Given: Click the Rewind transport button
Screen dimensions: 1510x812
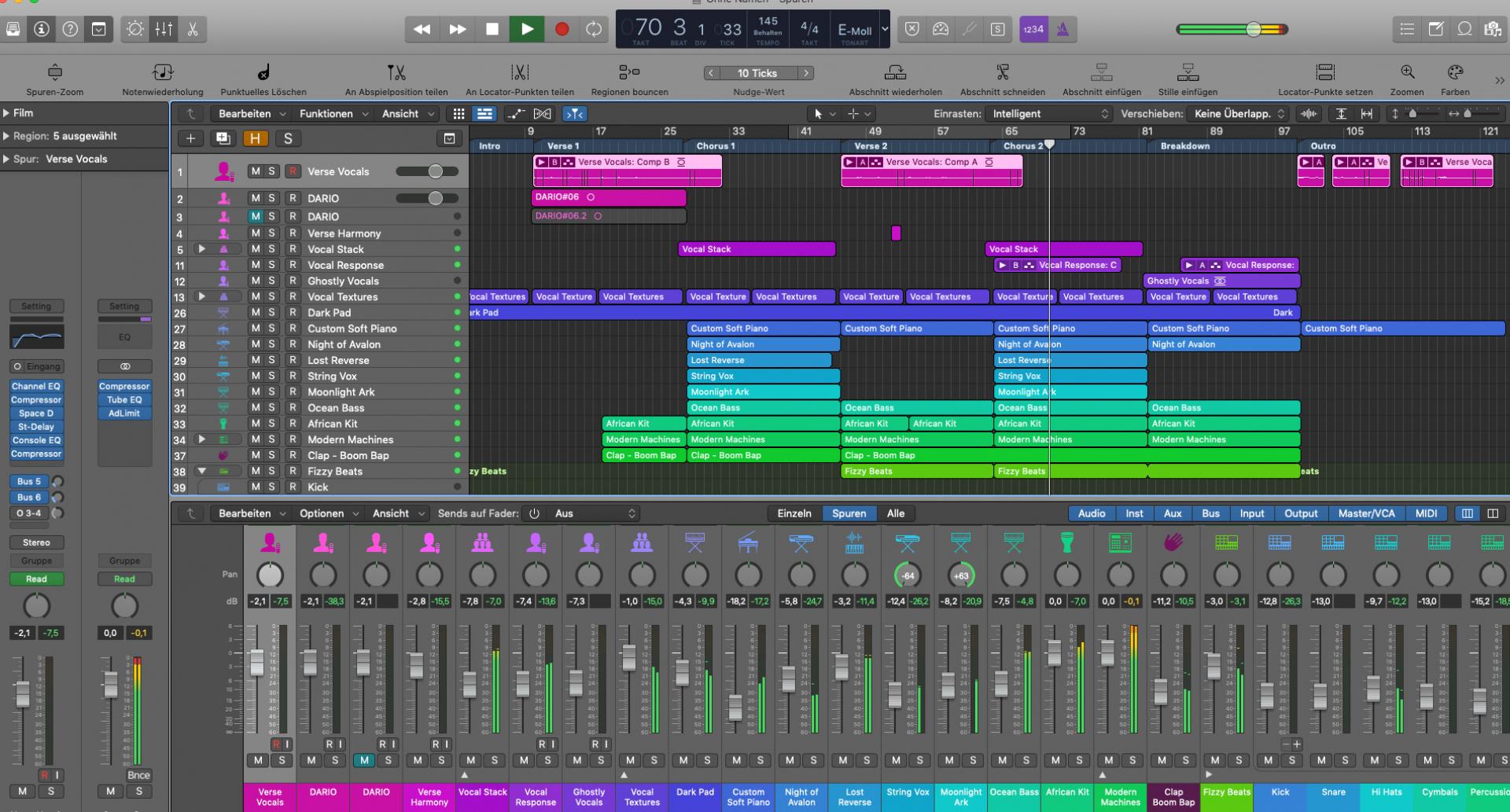Looking at the screenshot, I should point(422,29).
